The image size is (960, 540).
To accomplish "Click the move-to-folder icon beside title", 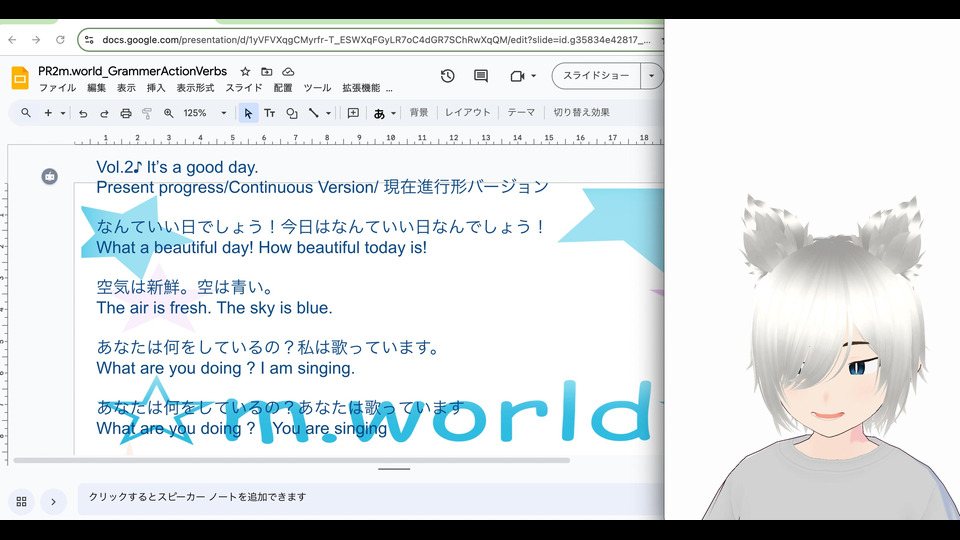I will (266, 72).
